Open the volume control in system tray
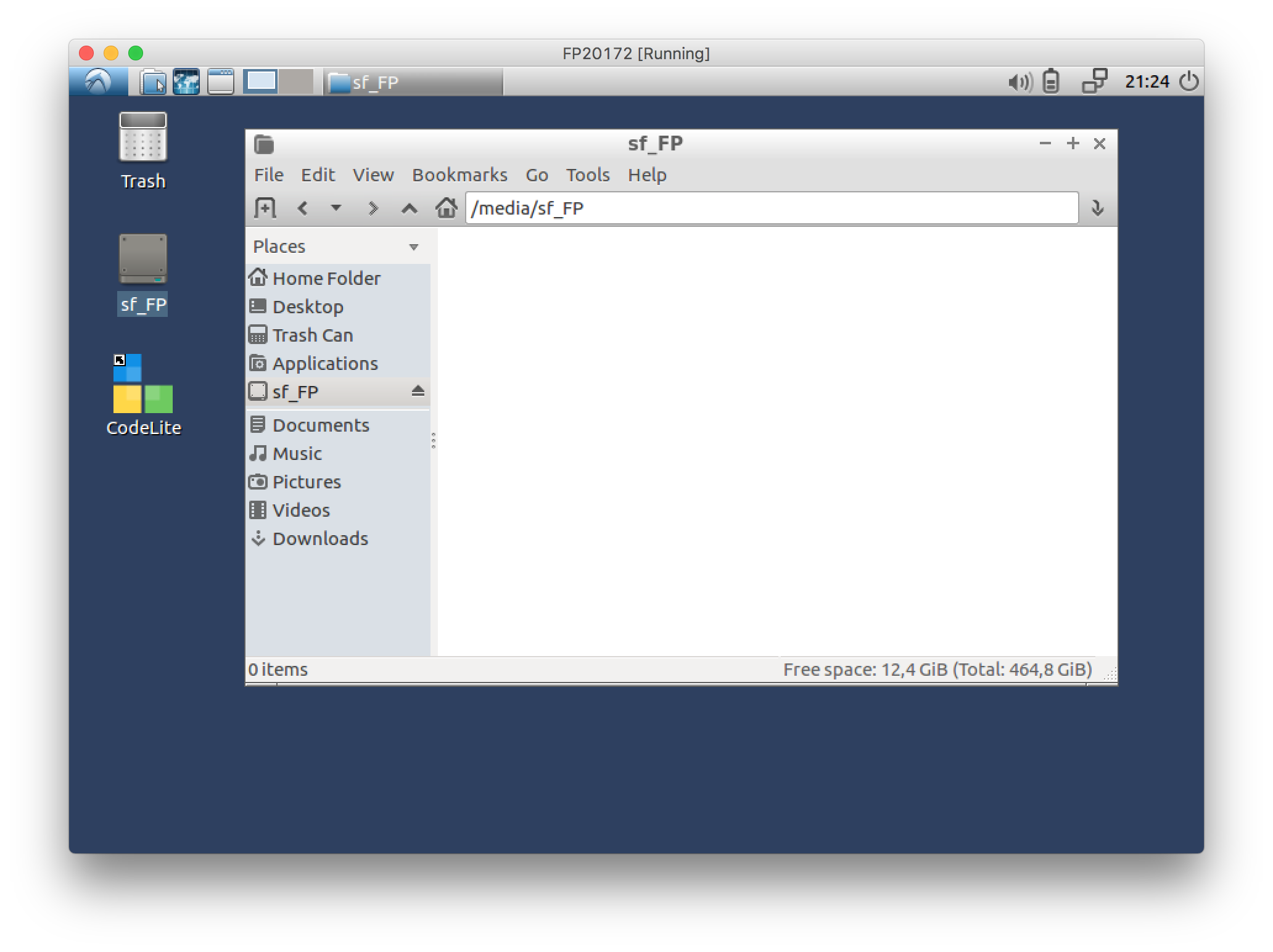 [x=1020, y=81]
